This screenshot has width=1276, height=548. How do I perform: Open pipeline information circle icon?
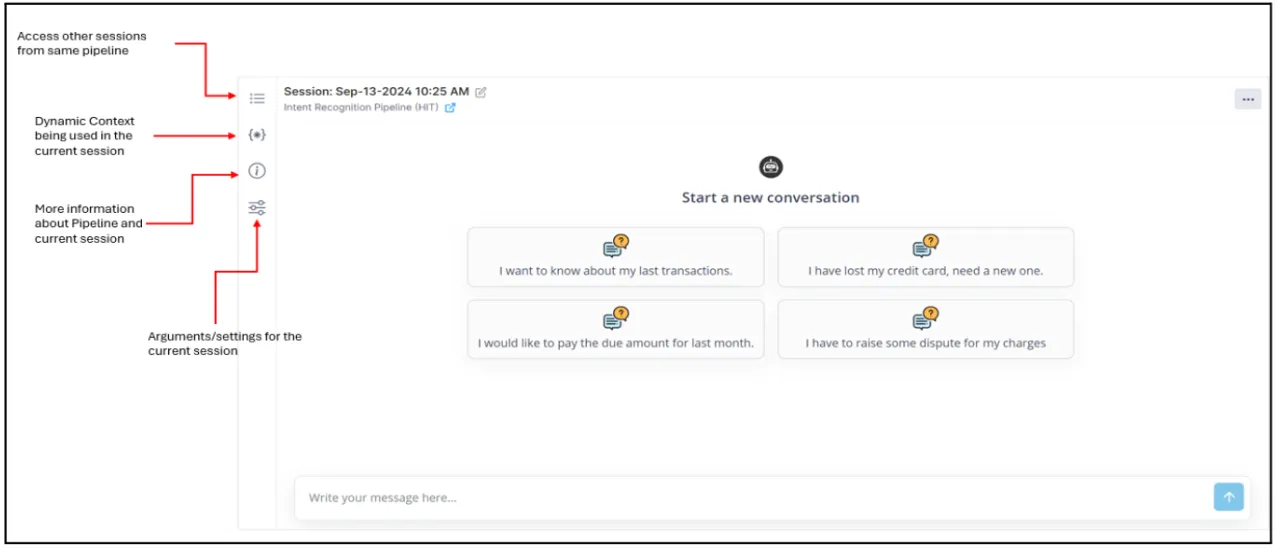(257, 171)
